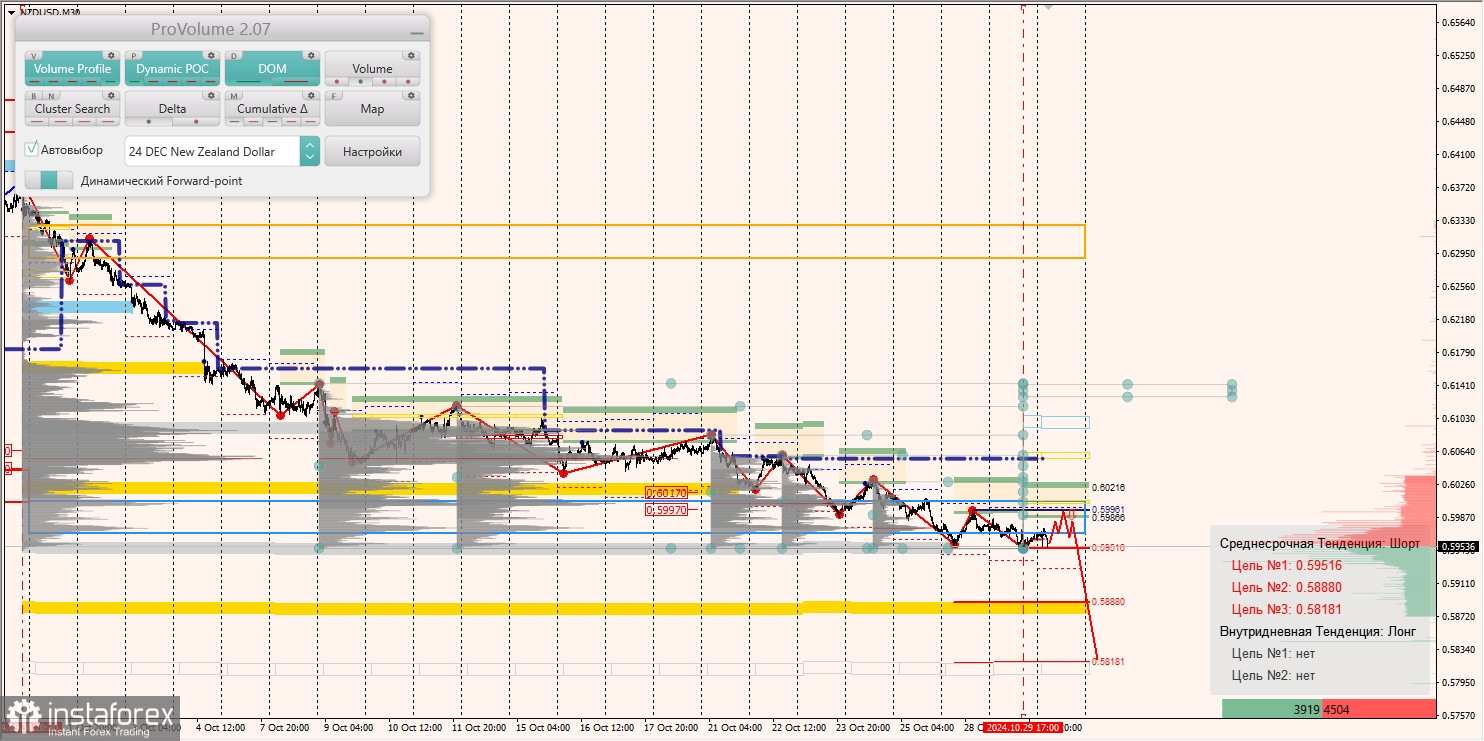Viewport: 1484px width, 741px height.
Task: Click the 0.63330 price scale value
Action: [1459, 220]
